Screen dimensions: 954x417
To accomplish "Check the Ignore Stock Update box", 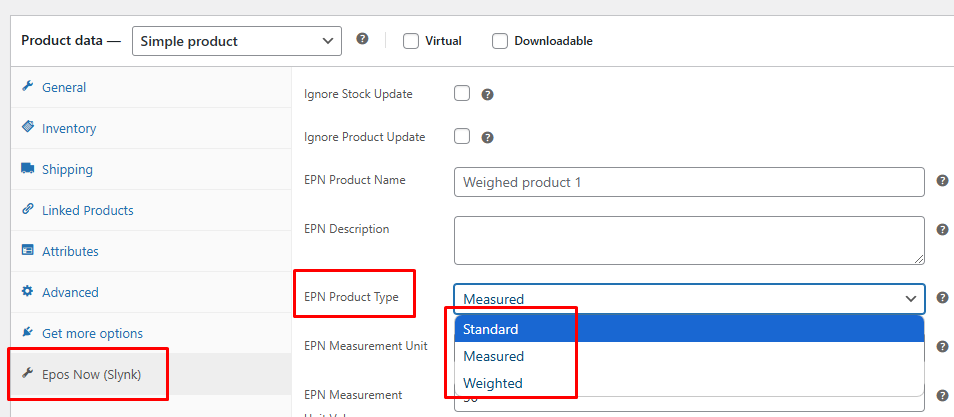I will click(462, 94).
